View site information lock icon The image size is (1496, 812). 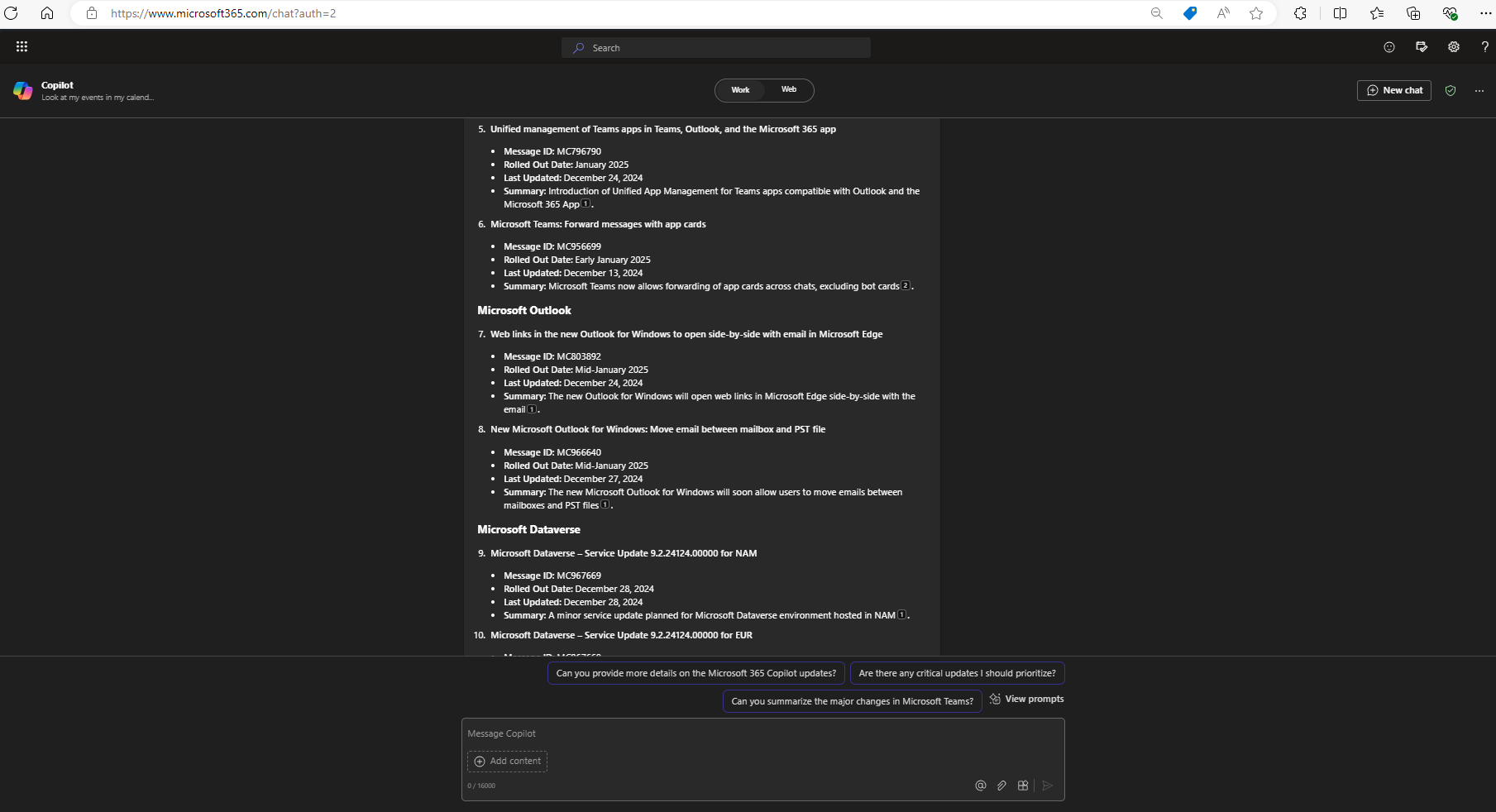pyautogui.click(x=92, y=13)
